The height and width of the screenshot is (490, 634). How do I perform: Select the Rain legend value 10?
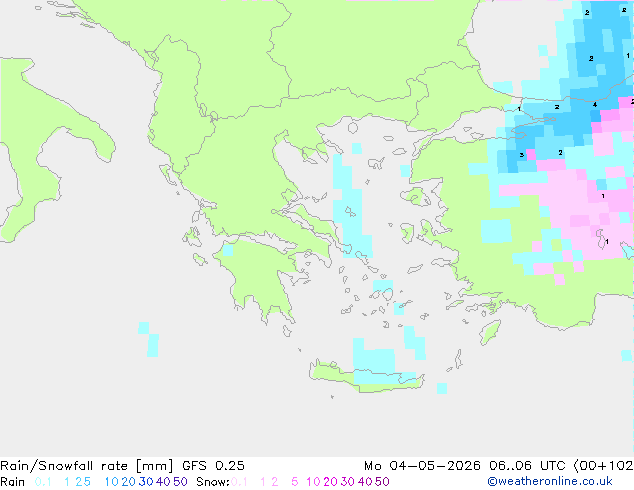coord(111,482)
